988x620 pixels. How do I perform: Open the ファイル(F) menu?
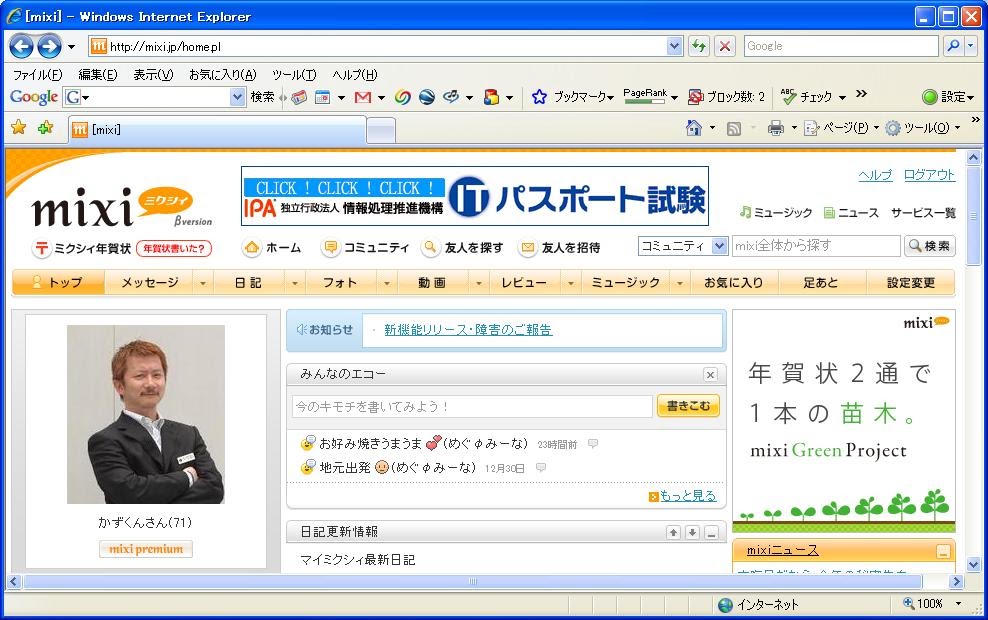(38, 75)
